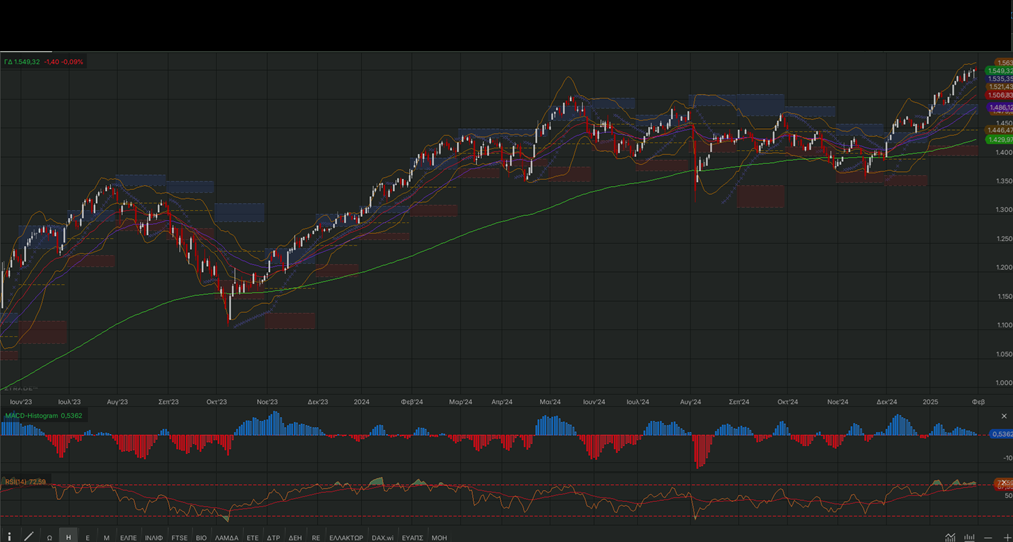The image size is (1013, 542).
Task: Open the chart type bars icon
Action: 969,537
